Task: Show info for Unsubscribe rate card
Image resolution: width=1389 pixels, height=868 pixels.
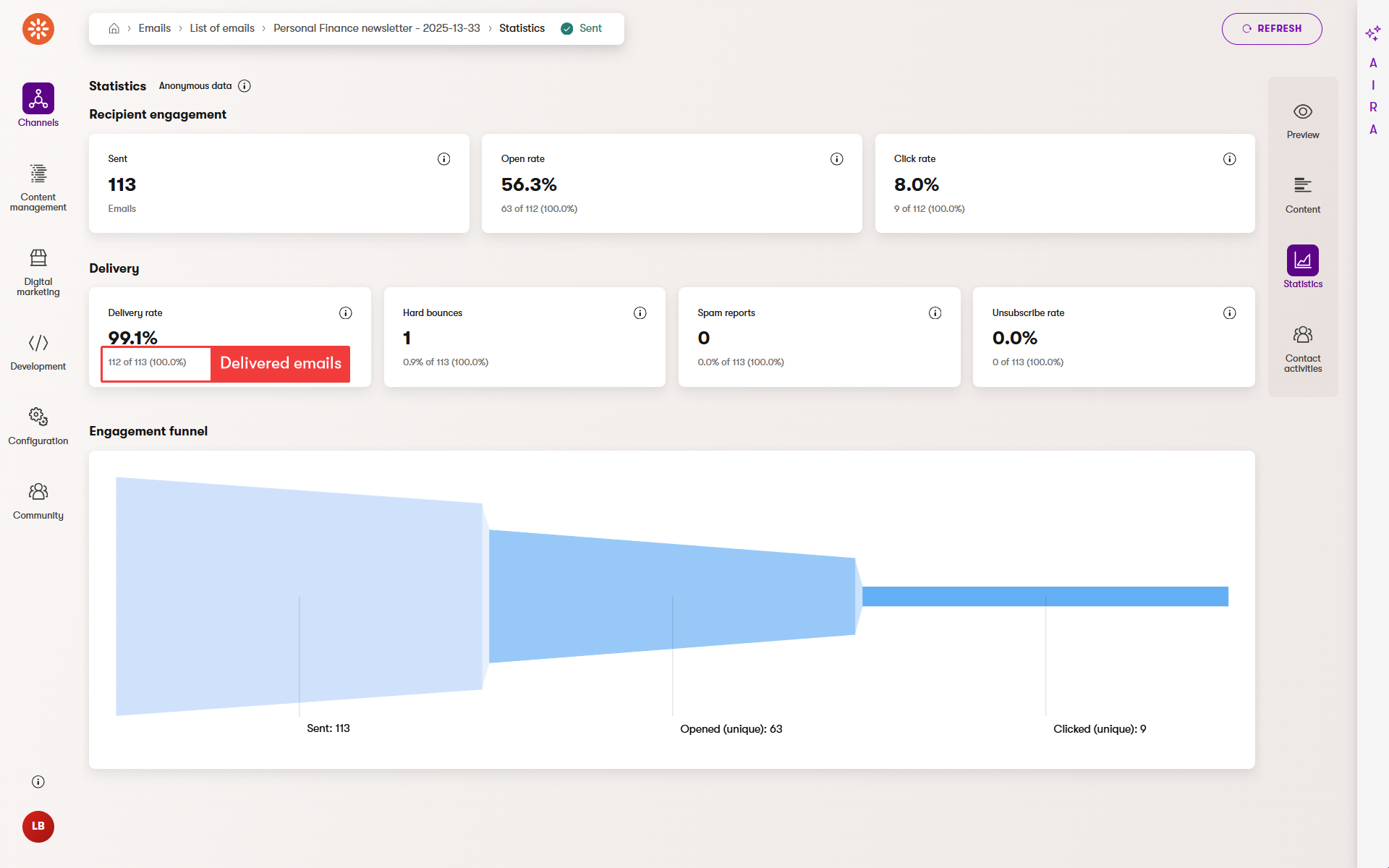Action: pyautogui.click(x=1229, y=313)
